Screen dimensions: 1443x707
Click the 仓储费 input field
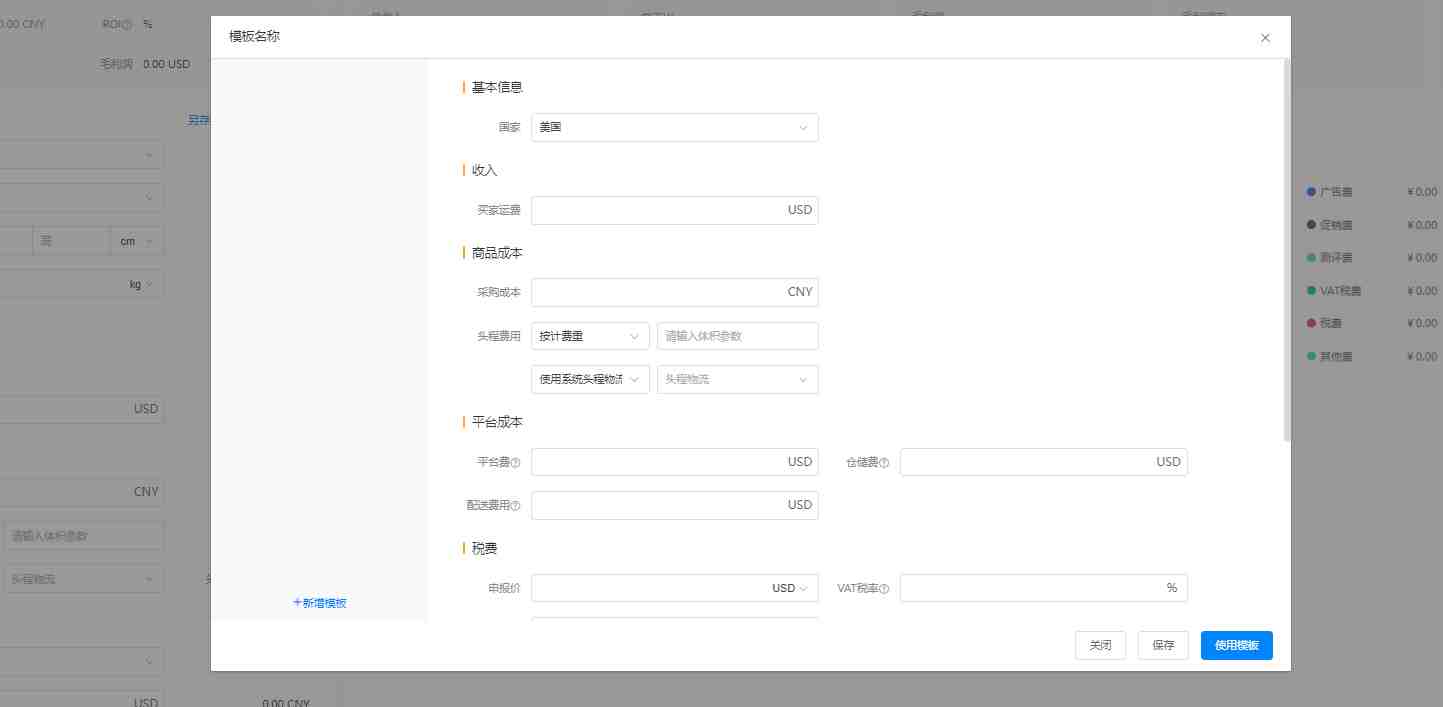pos(1044,462)
